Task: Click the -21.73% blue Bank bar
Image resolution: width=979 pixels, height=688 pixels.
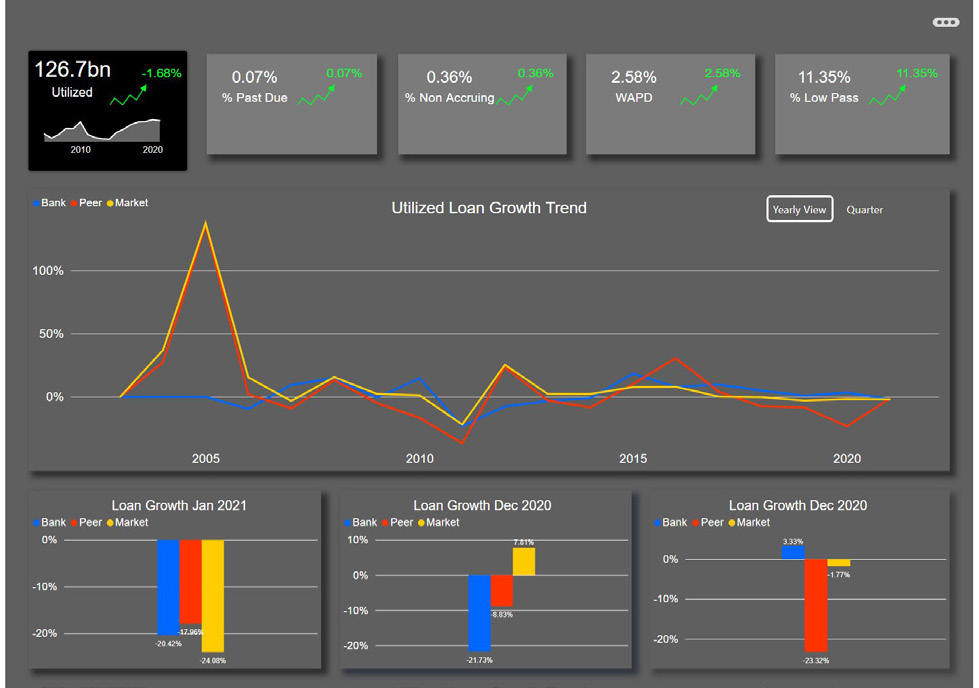Action: click(480, 612)
